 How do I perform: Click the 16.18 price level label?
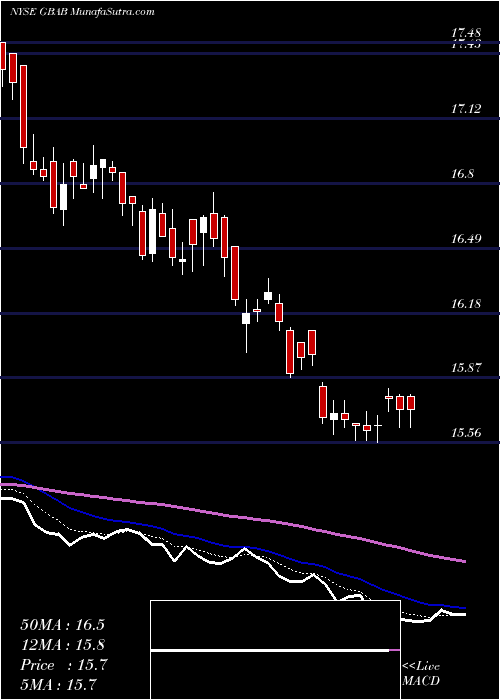(x=466, y=304)
